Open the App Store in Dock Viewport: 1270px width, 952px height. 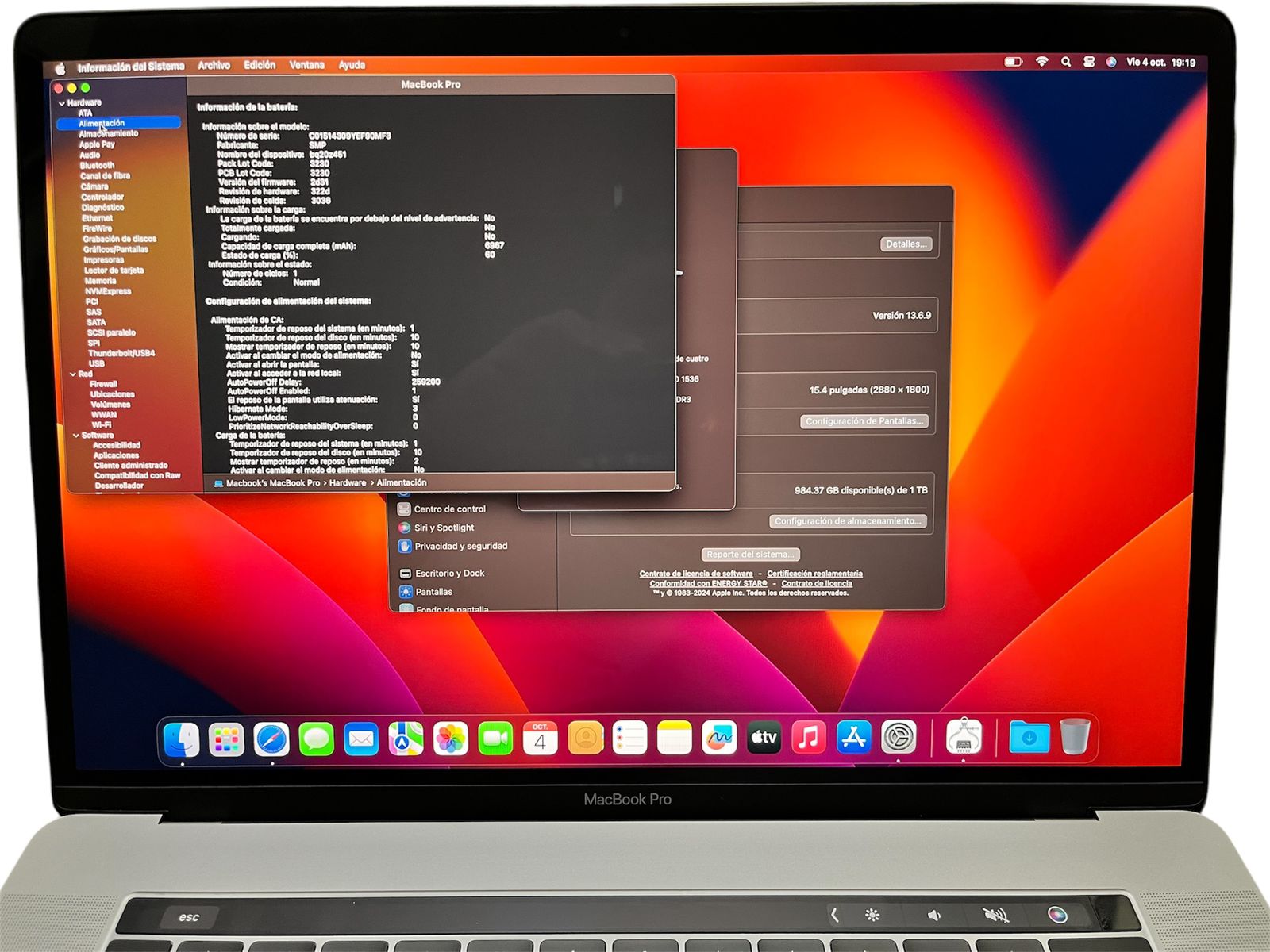[853, 738]
